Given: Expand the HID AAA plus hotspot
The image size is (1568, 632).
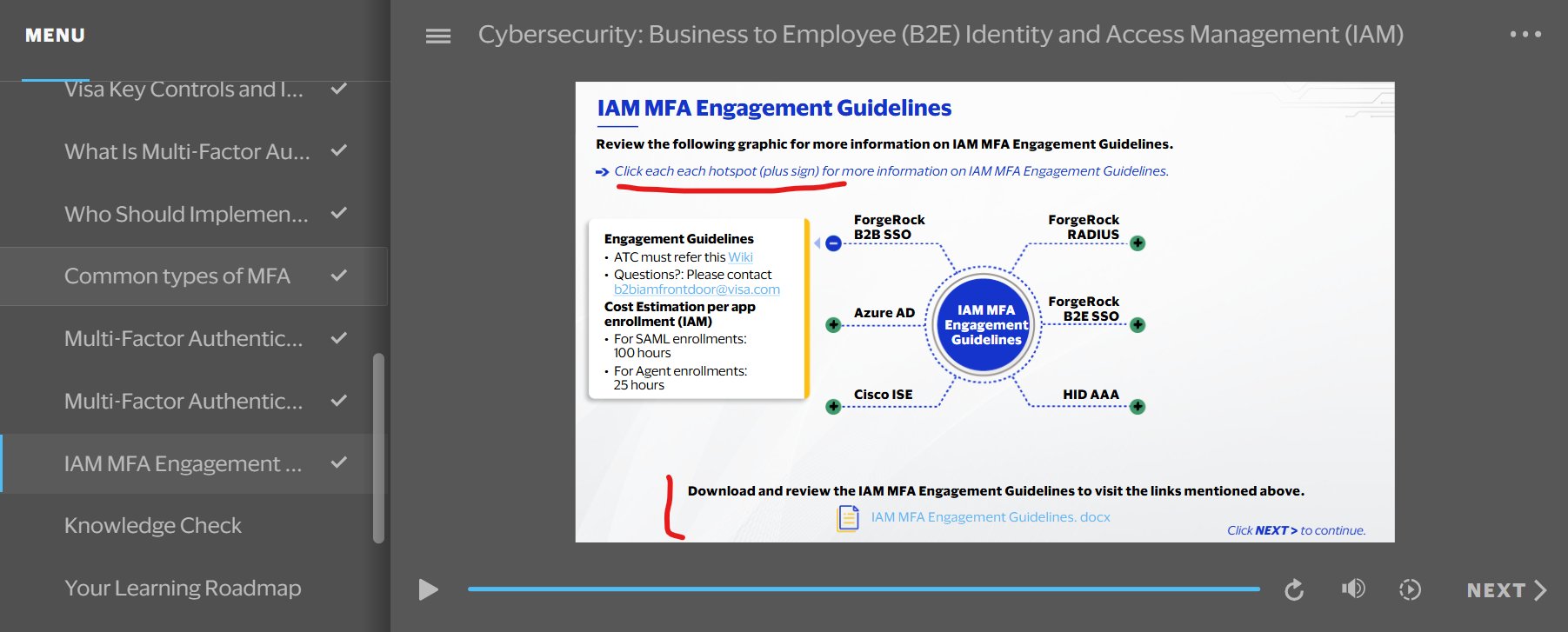Looking at the screenshot, I should (1138, 407).
